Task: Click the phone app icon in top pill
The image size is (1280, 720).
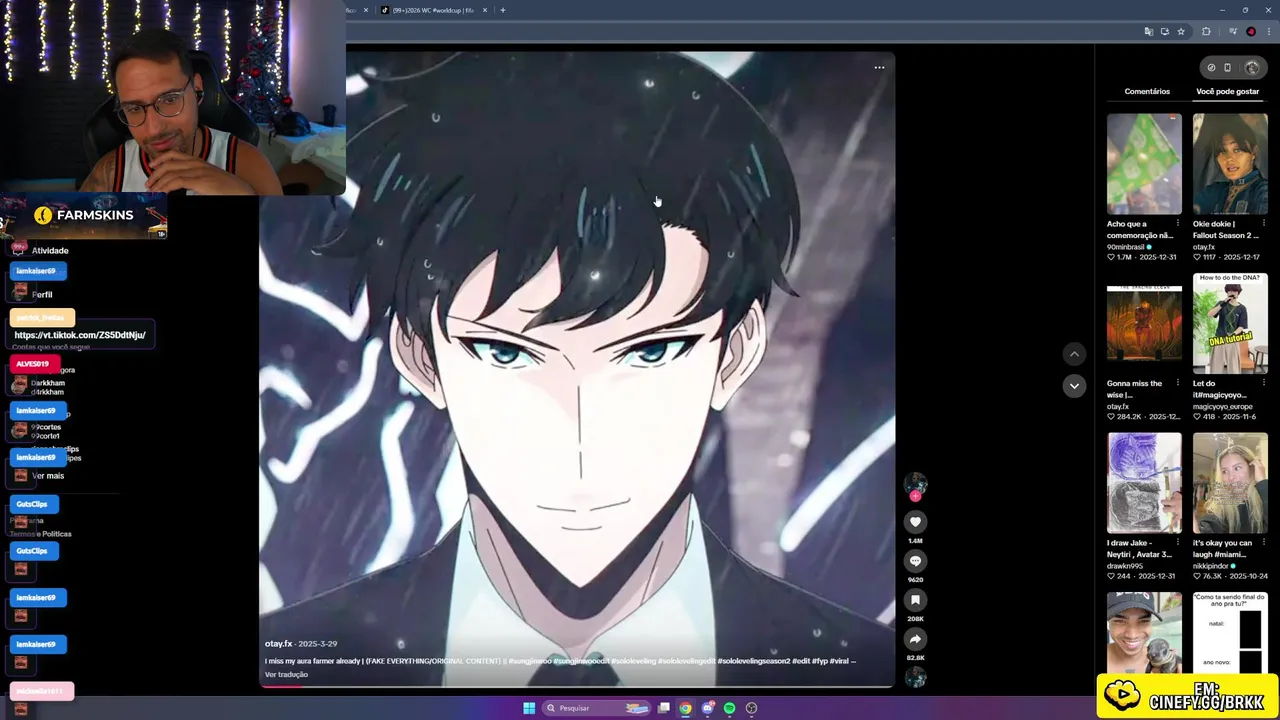Action: 1228,68
